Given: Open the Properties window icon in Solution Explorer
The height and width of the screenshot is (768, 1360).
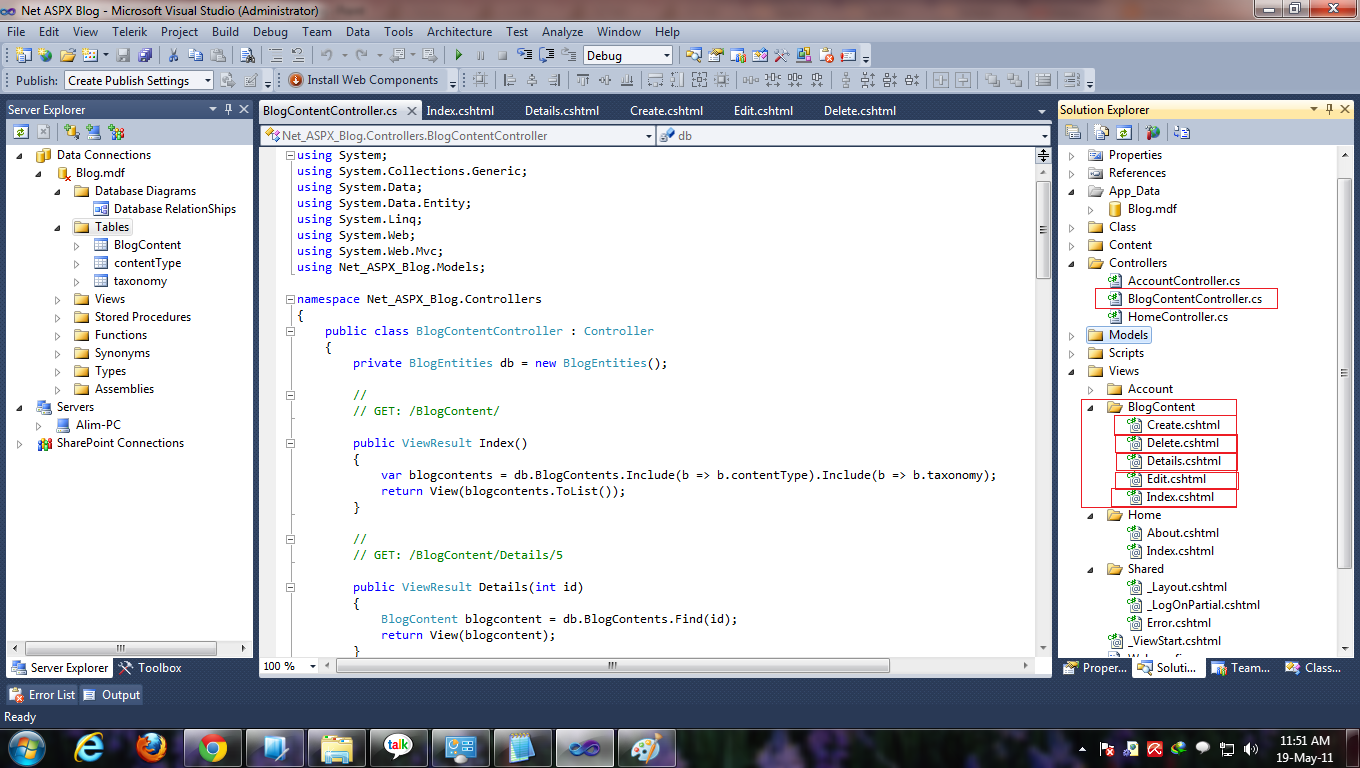Looking at the screenshot, I should coord(1073,132).
